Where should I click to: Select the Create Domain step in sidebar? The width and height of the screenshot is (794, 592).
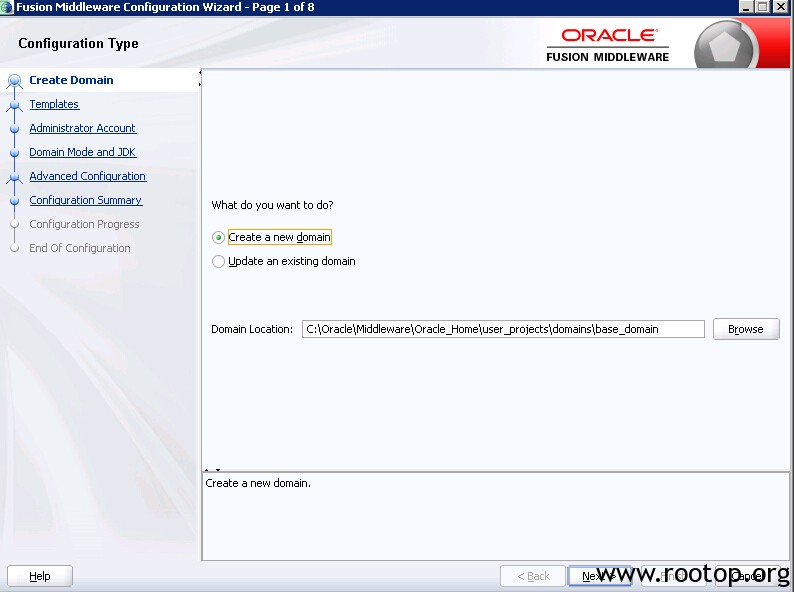click(x=71, y=80)
